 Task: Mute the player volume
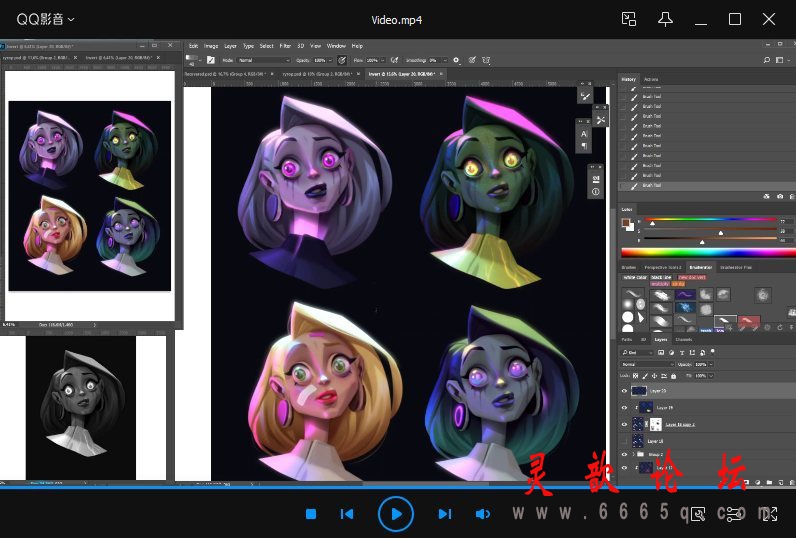[483, 514]
